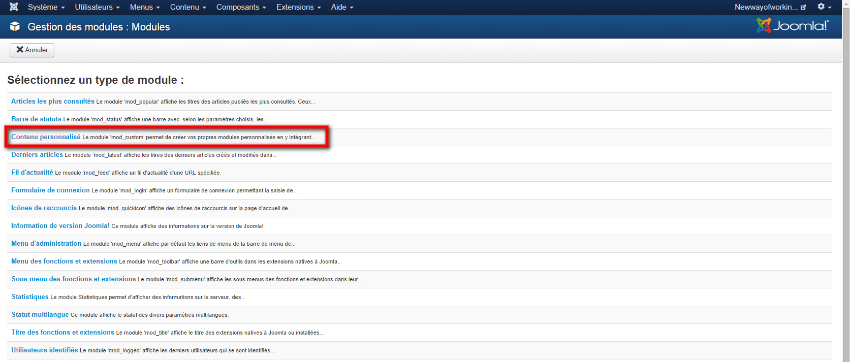850x362 pixels.
Task: Open the Utilisateurs menu
Action: 98,7
